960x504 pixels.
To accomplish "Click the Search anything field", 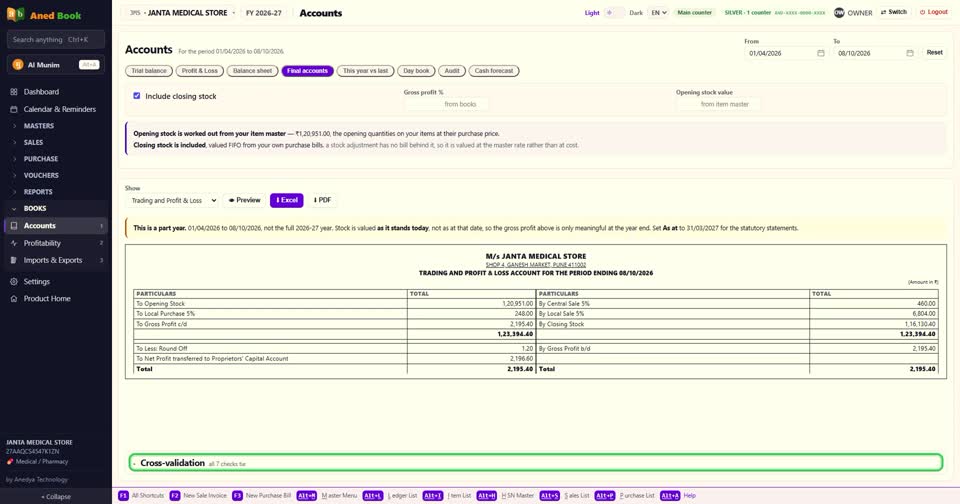I will [x=56, y=40].
